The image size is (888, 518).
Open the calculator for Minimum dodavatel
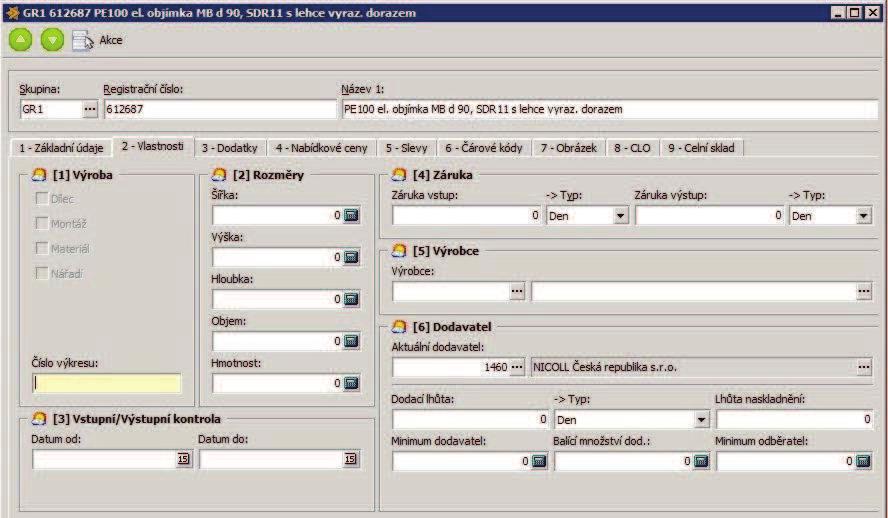pyautogui.click(x=539, y=461)
